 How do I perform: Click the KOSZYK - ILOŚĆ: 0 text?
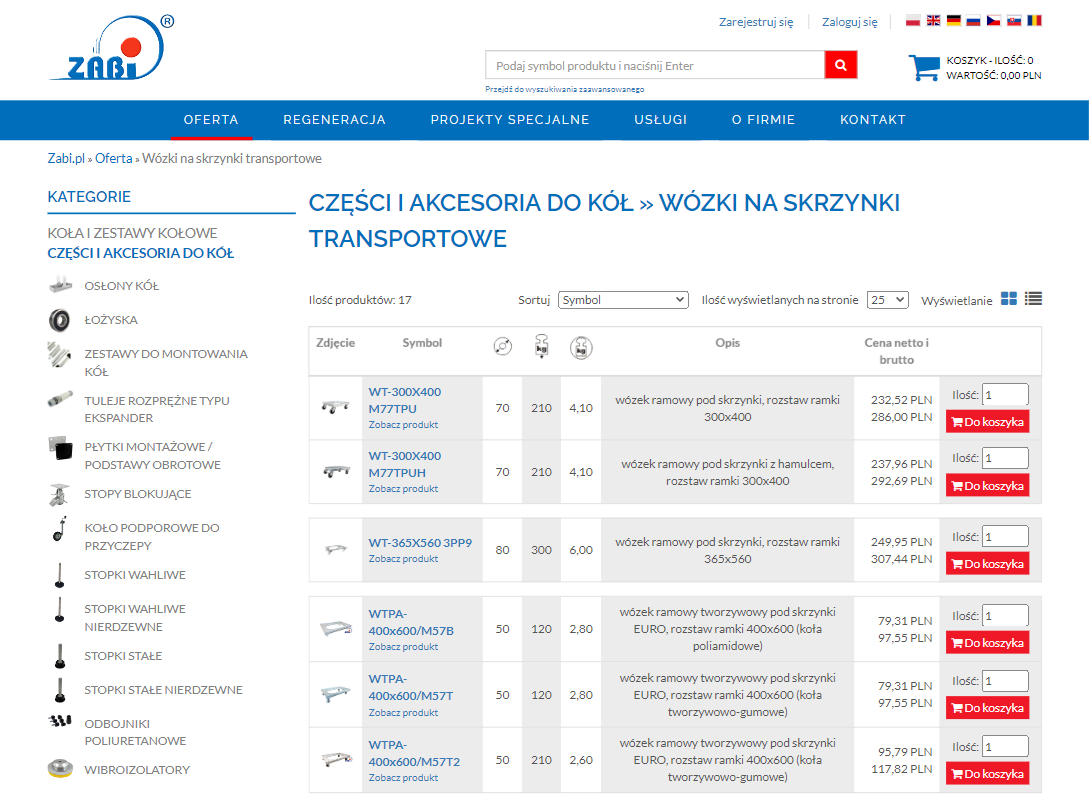tap(990, 60)
